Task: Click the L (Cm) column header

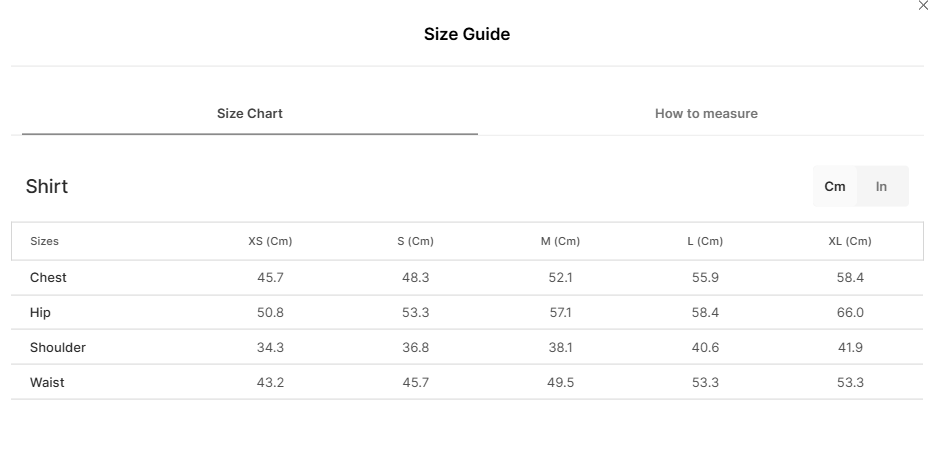Action: tap(705, 241)
